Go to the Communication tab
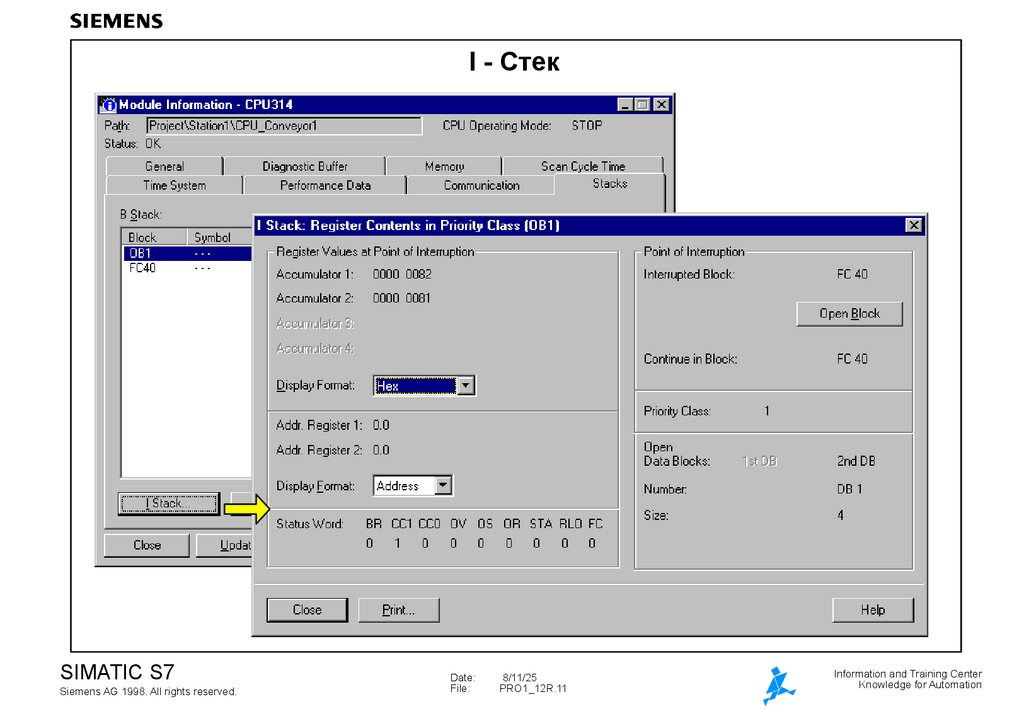 481,185
